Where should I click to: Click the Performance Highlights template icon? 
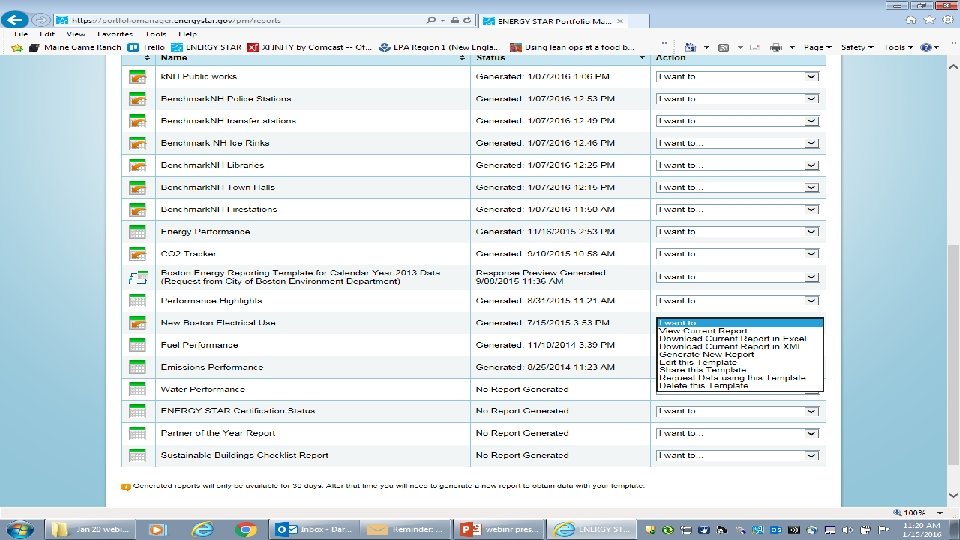[x=137, y=301]
